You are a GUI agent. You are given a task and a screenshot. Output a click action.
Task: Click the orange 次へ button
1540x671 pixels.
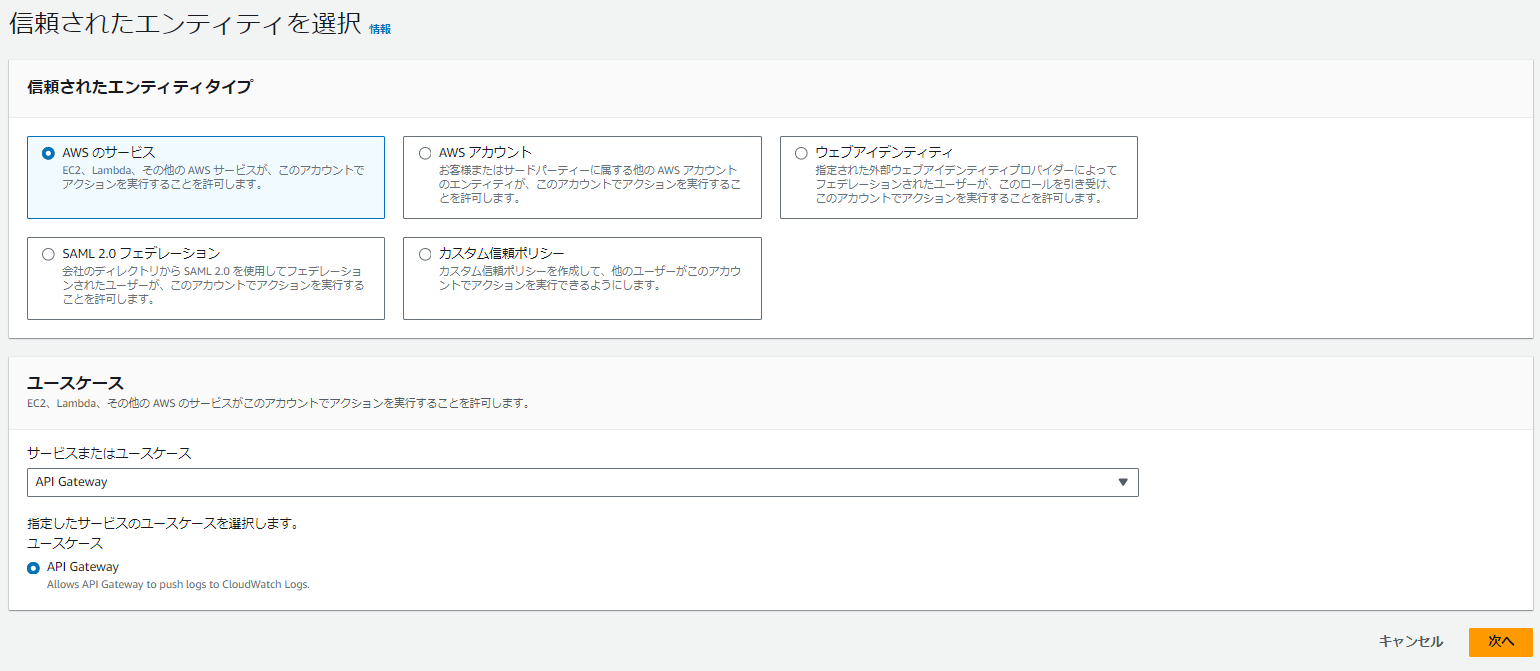pyautogui.click(x=1501, y=643)
